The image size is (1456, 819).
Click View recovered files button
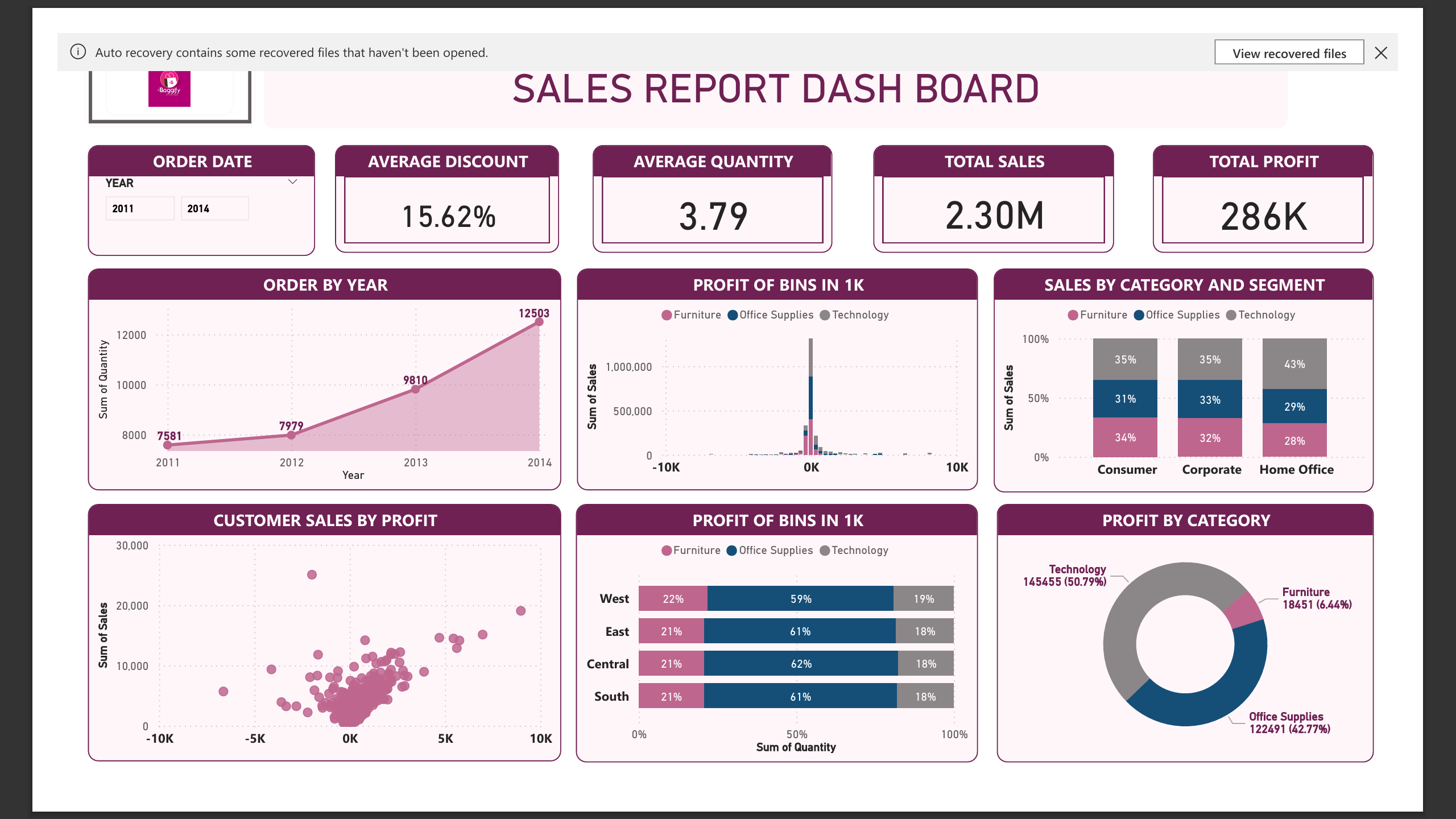click(1289, 53)
